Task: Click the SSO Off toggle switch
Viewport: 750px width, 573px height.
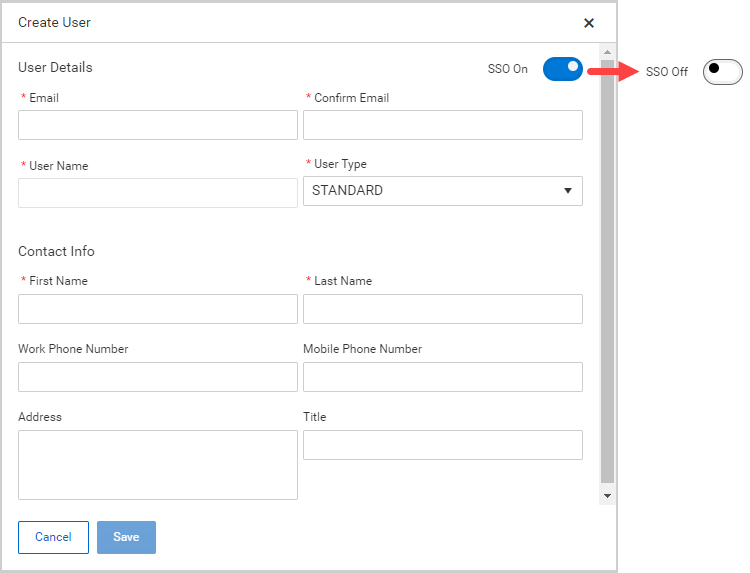Action: (722, 71)
